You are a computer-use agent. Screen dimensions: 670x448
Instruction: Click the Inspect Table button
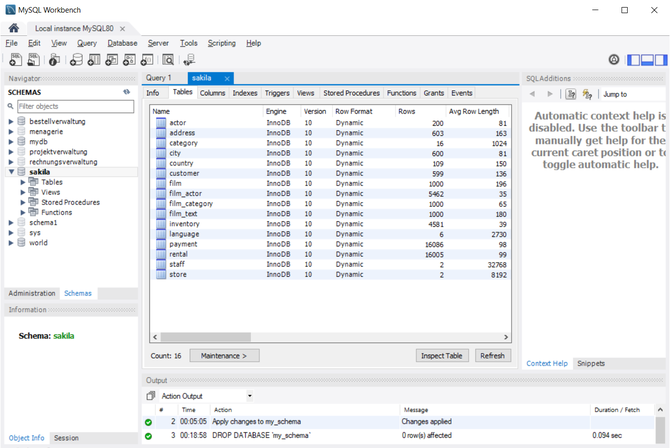click(442, 356)
